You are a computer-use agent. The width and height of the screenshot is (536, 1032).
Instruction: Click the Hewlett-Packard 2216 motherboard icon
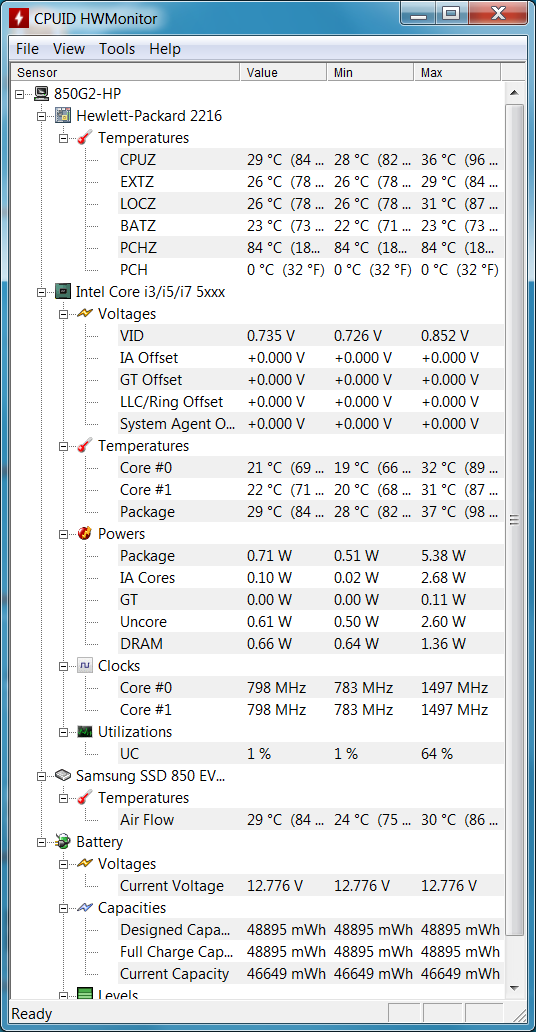coord(63,116)
